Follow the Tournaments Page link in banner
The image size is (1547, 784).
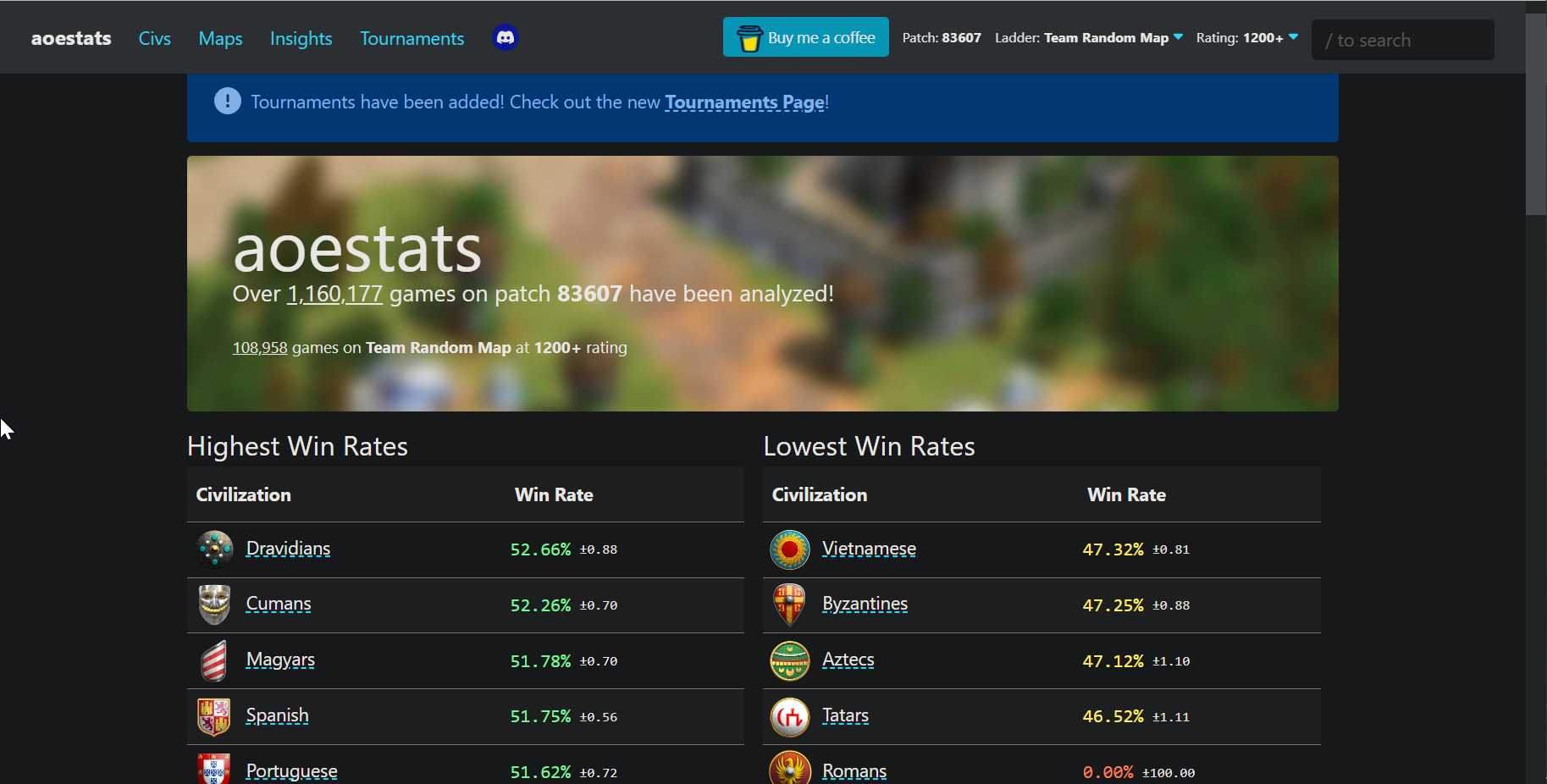tap(744, 102)
